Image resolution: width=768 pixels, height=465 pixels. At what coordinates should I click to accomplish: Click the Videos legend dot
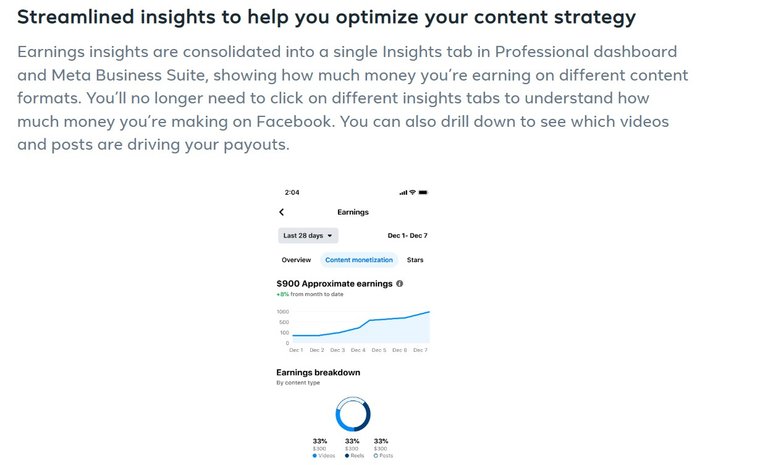[314, 456]
